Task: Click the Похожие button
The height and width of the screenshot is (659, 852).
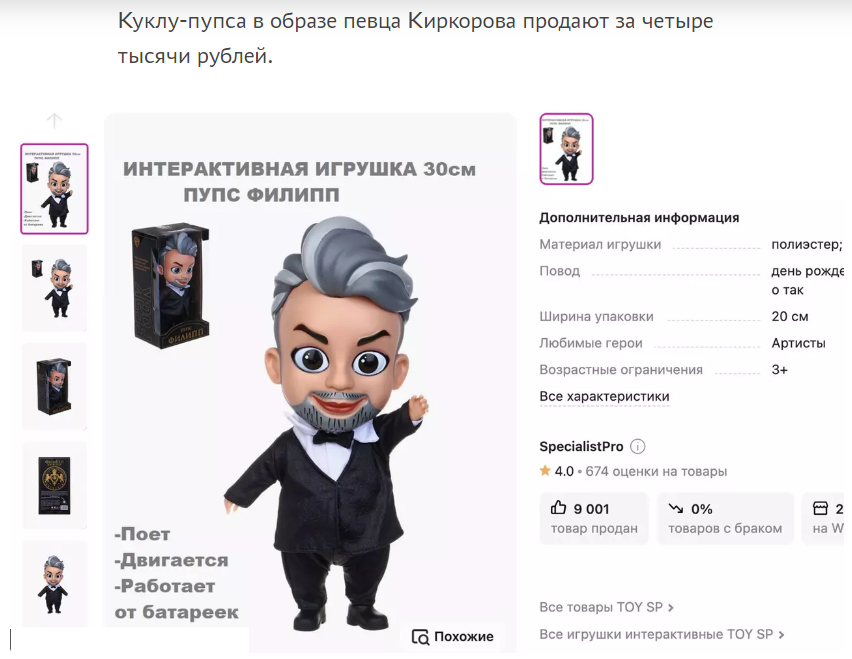Action: click(453, 637)
